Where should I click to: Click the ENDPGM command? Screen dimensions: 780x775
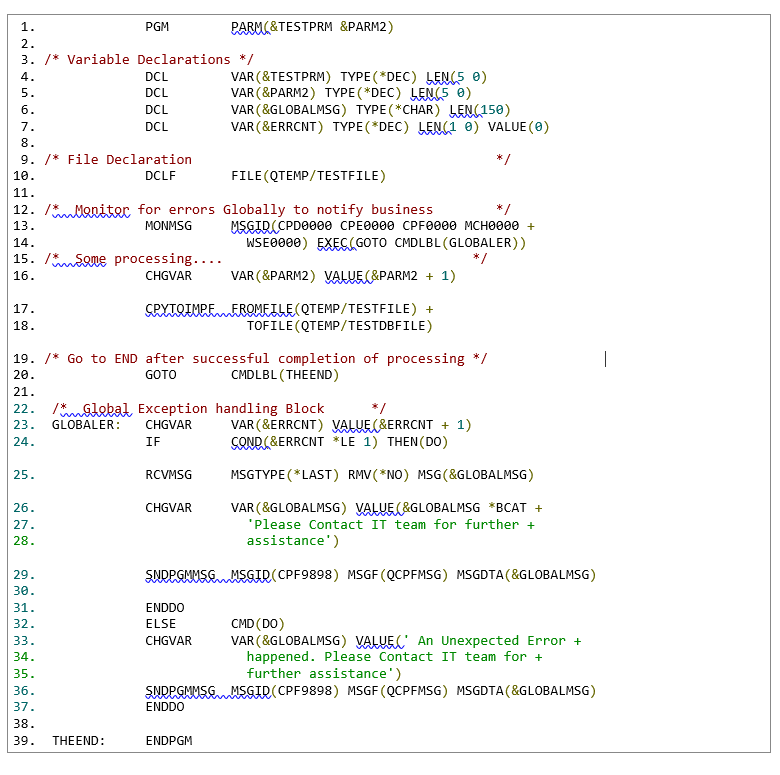click(169, 741)
